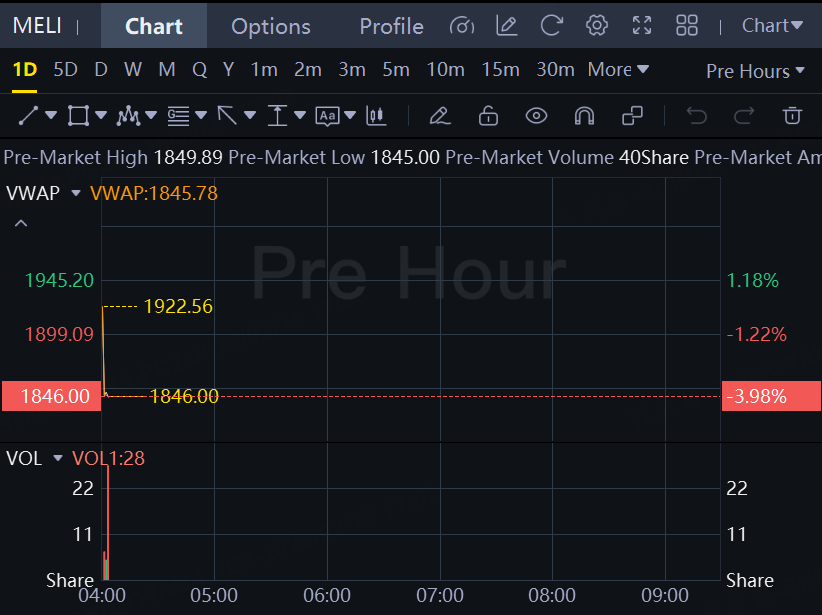Open the VOL indicator dropdown
This screenshot has height=615, width=822.
[58, 458]
